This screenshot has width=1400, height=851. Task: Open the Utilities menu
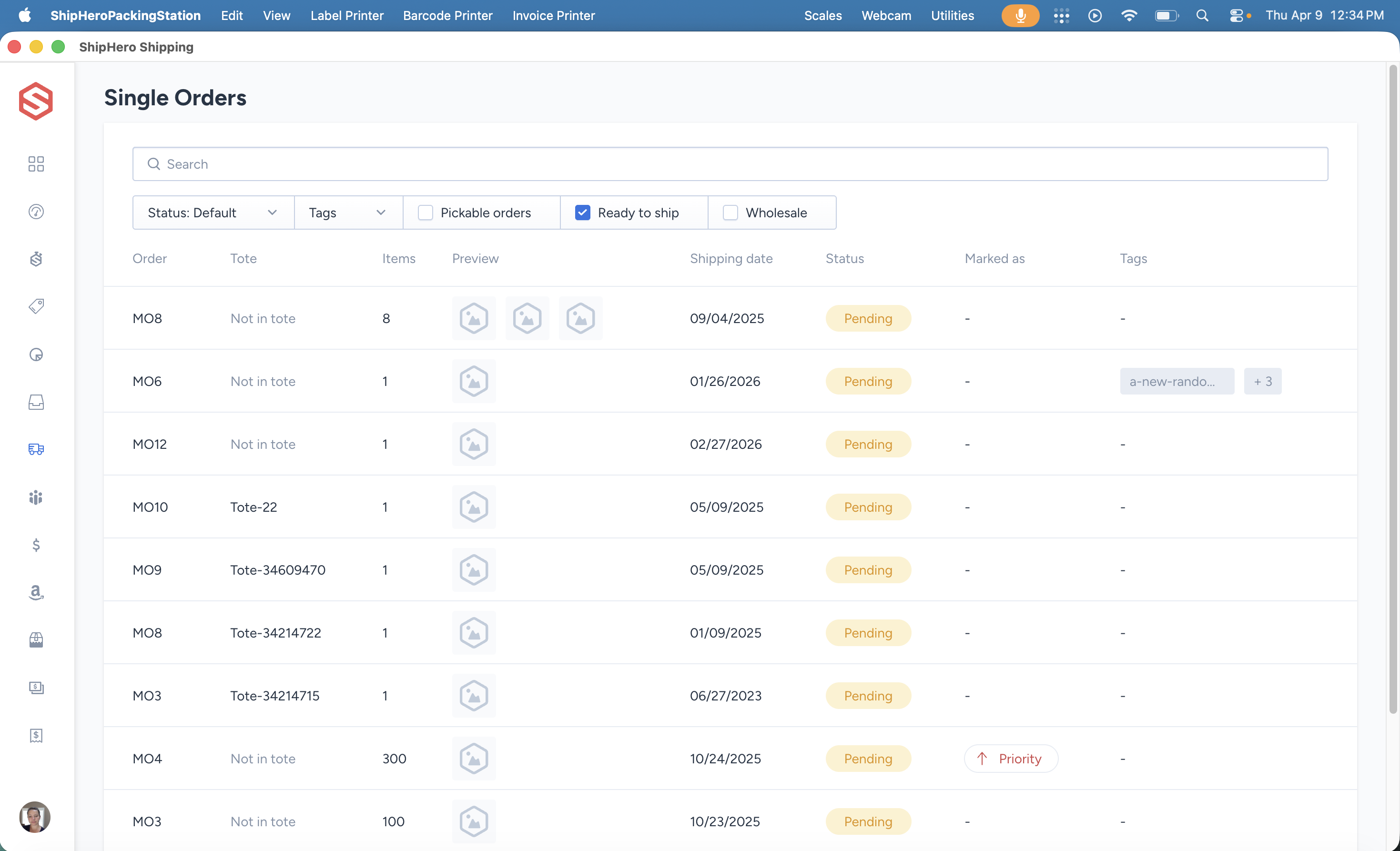pos(952,15)
